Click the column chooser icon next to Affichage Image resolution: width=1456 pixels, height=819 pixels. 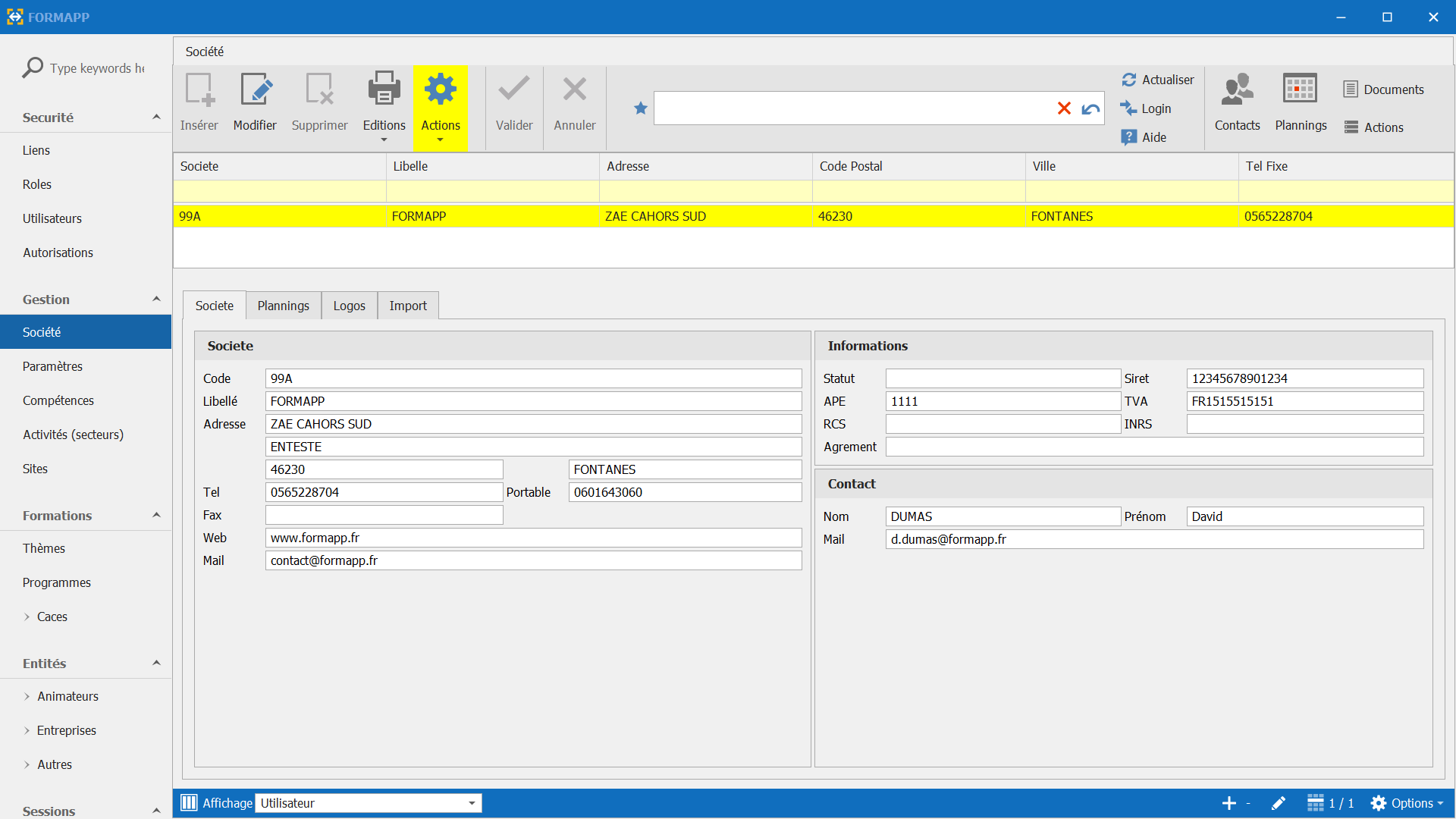click(x=190, y=803)
